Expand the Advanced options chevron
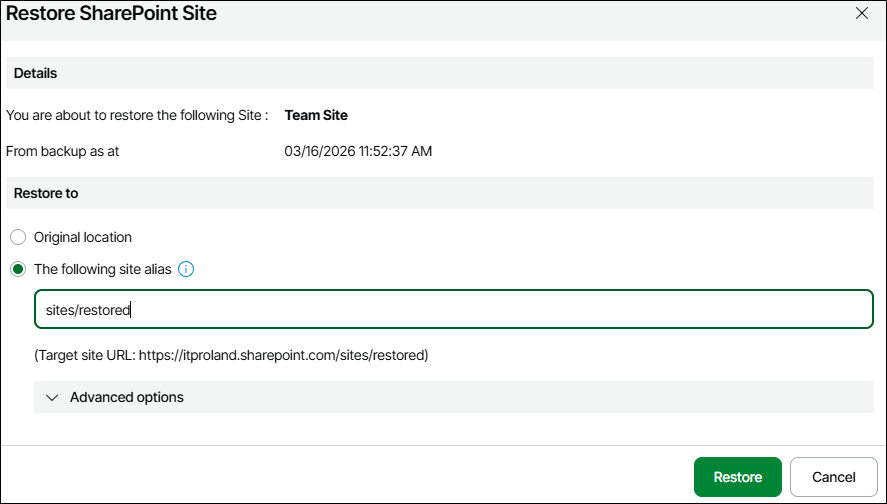The width and height of the screenshot is (887, 504). (52, 397)
